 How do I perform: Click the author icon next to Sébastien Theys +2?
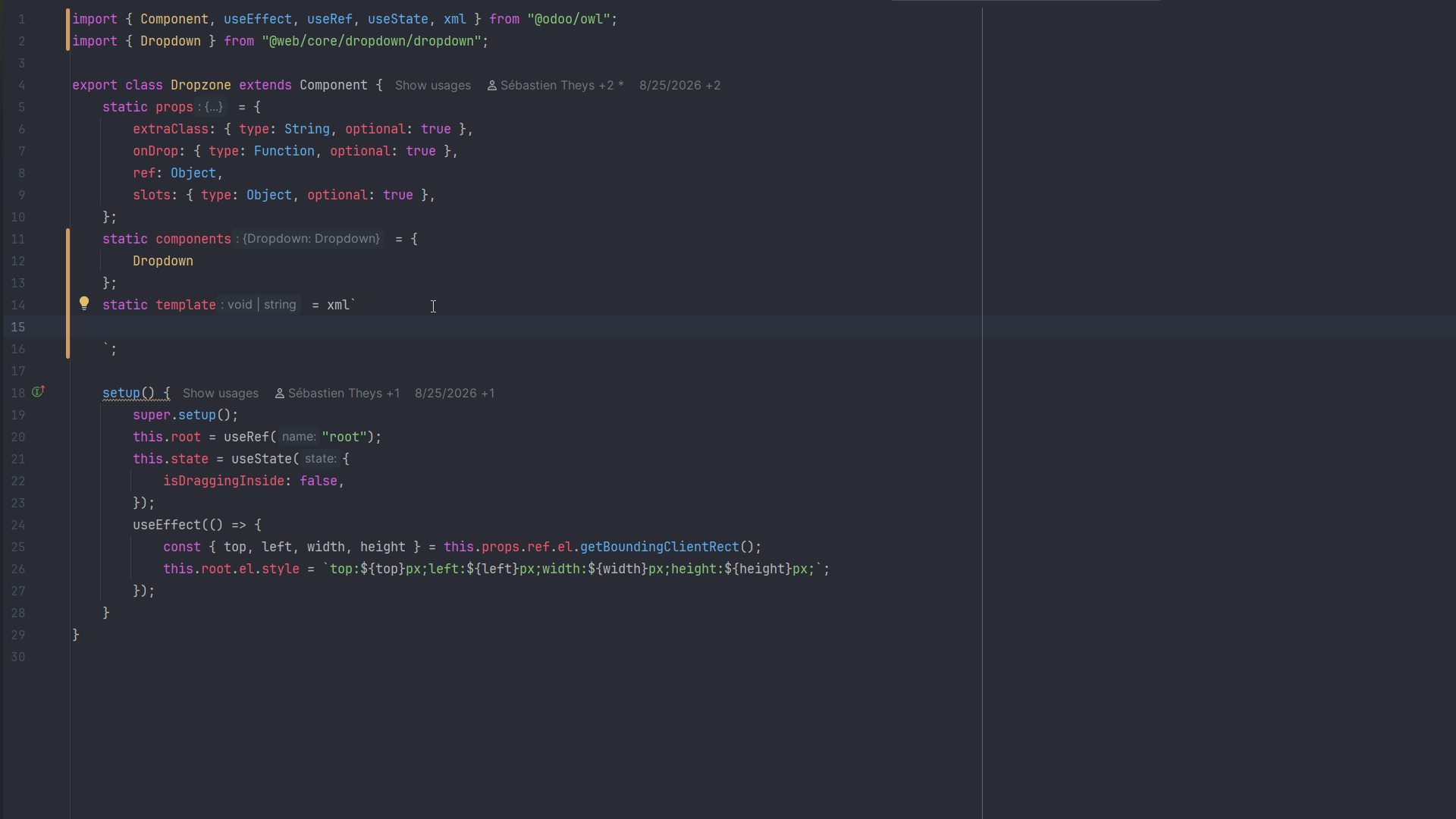(x=491, y=86)
